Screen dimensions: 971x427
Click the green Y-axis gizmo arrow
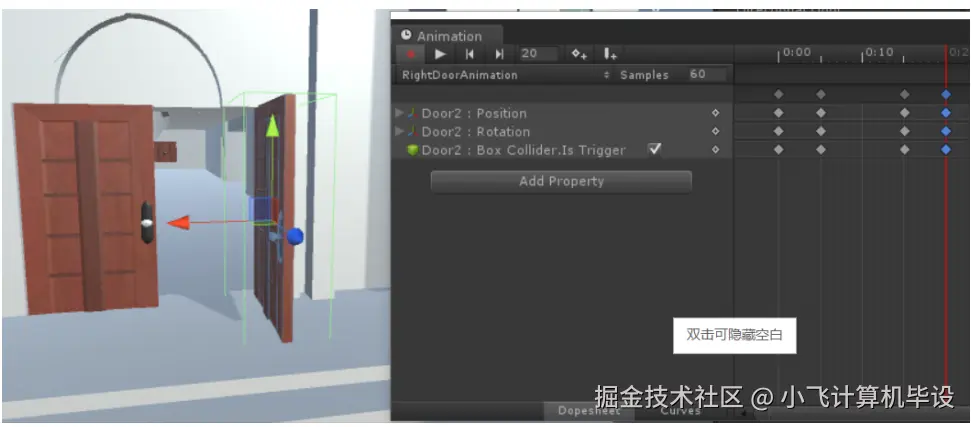pyautogui.click(x=271, y=126)
